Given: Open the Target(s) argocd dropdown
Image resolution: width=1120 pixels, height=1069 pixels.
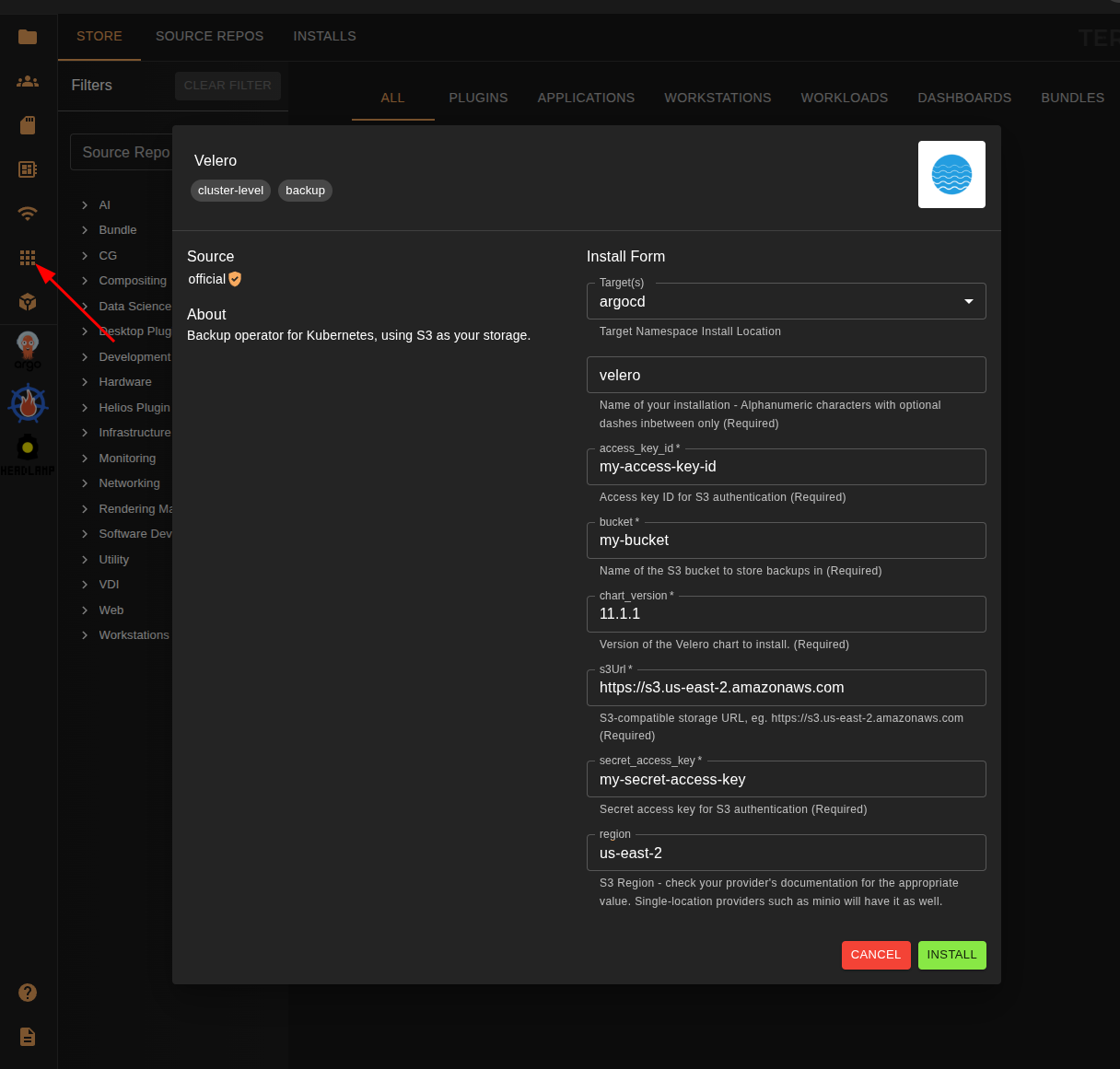Looking at the screenshot, I should [786, 301].
